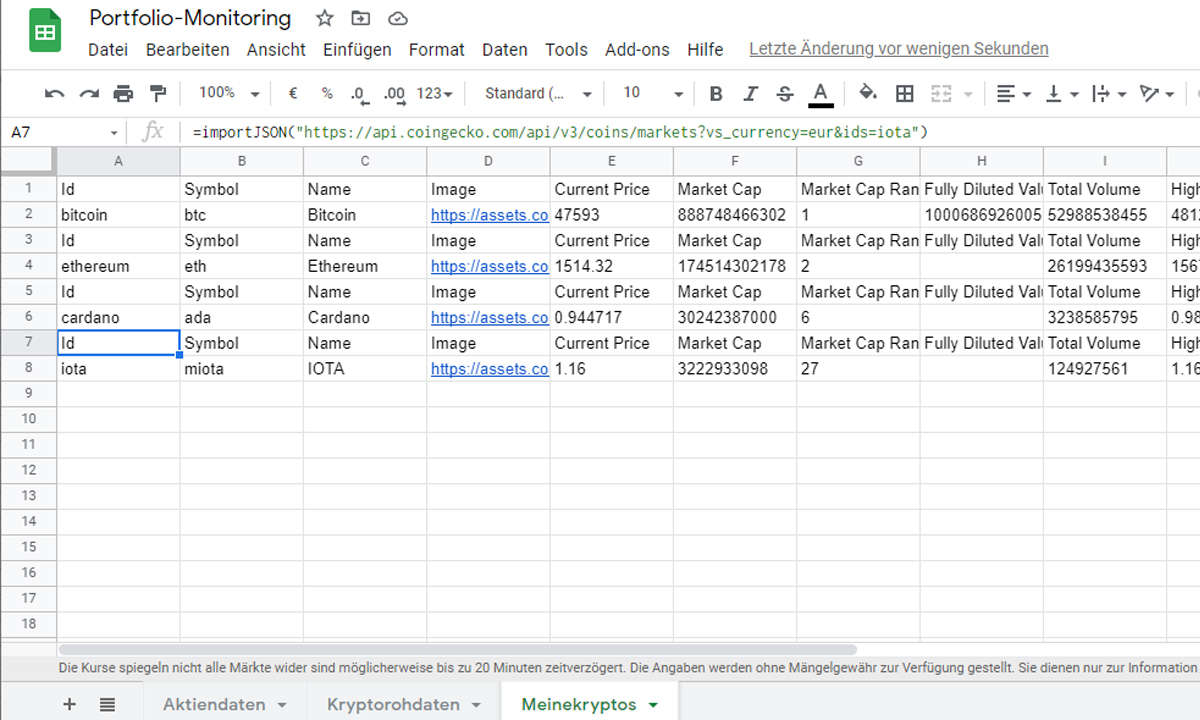Open the Daten menu
Image resolution: width=1200 pixels, height=720 pixels.
(x=504, y=49)
